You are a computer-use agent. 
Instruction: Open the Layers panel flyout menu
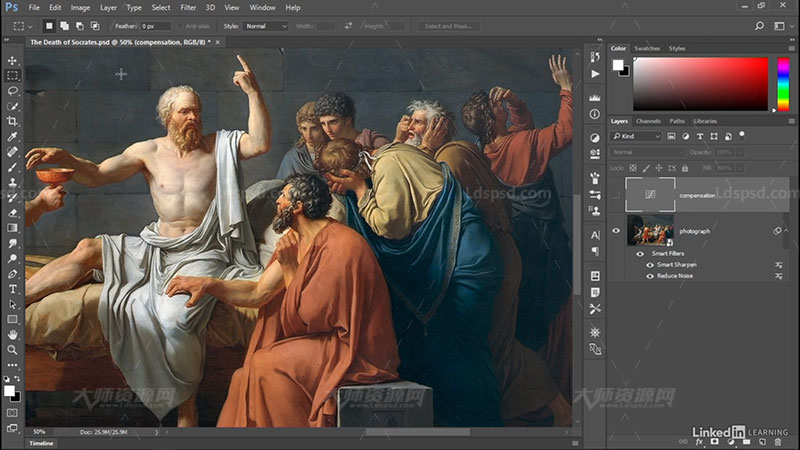792,121
